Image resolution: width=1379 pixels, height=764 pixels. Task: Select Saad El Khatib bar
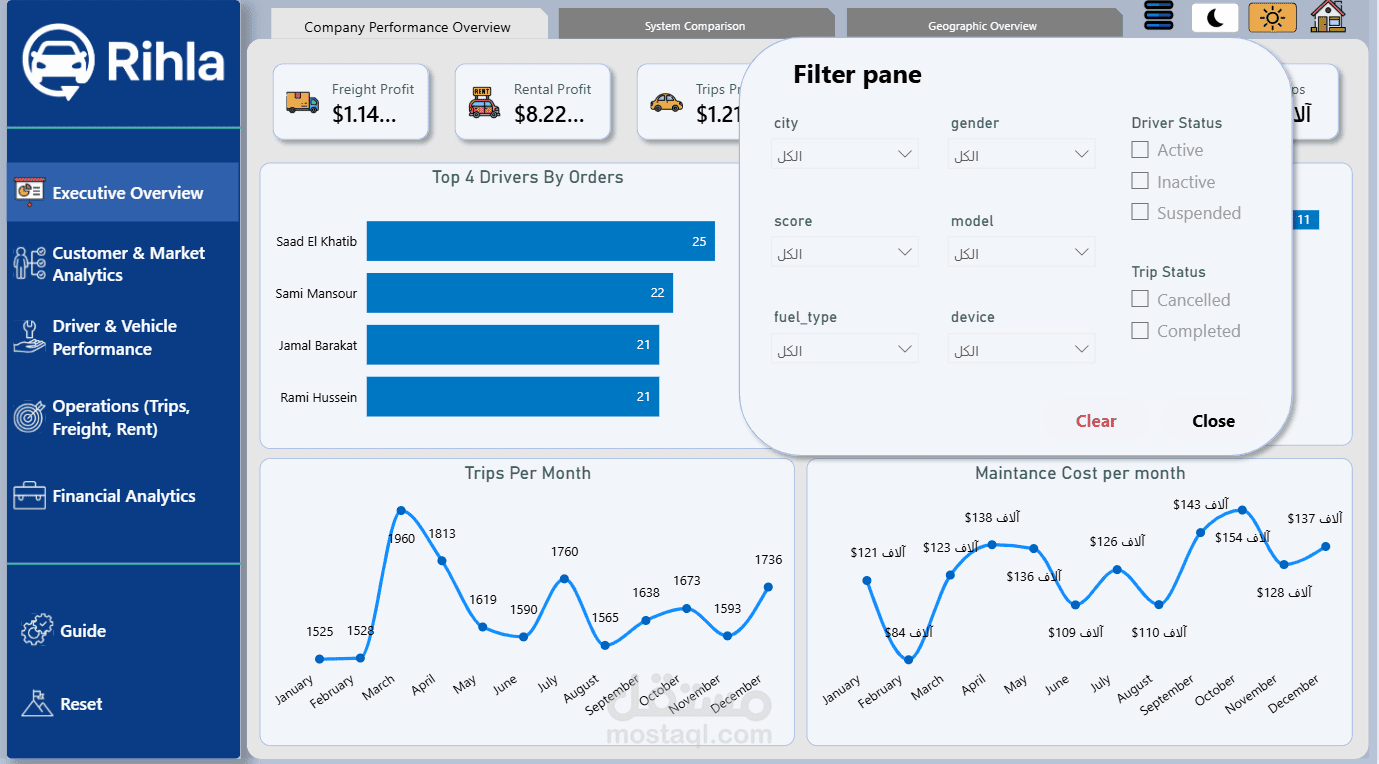click(541, 241)
